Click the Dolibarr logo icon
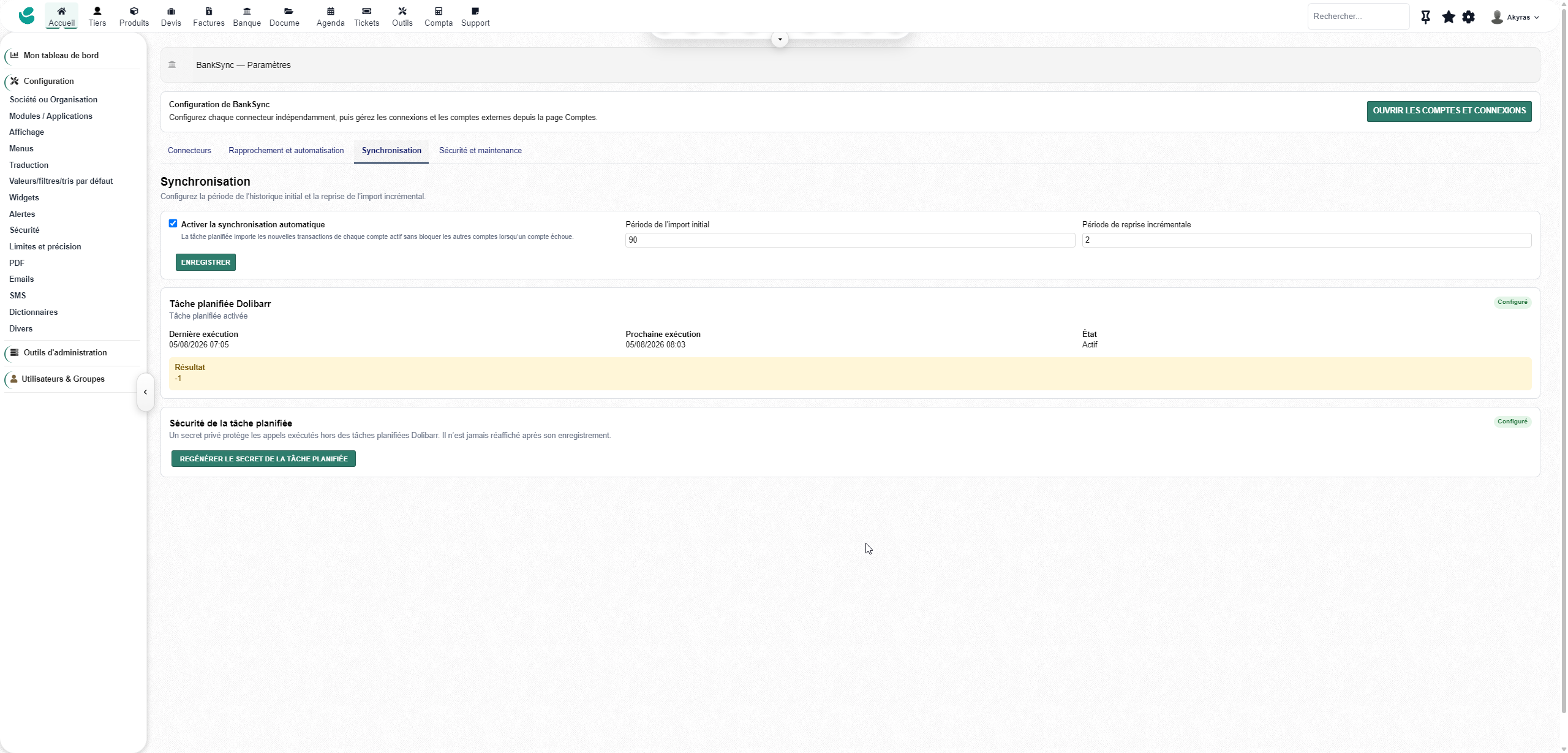The width and height of the screenshot is (1568, 753). pos(26,16)
